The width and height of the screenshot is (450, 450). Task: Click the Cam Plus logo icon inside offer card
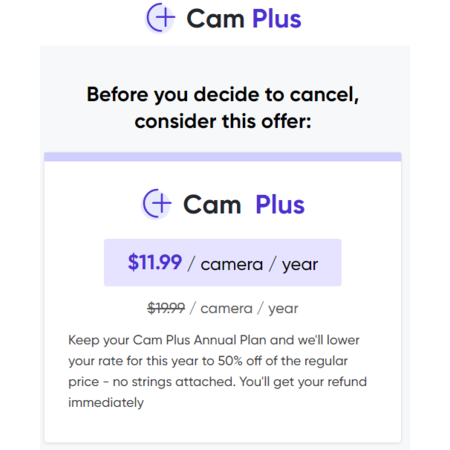tap(157, 204)
